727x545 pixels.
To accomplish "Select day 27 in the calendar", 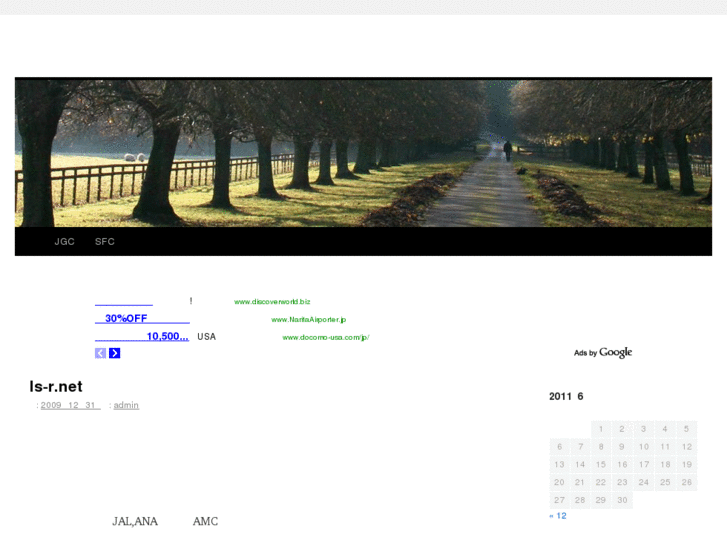I will [x=560, y=500].
